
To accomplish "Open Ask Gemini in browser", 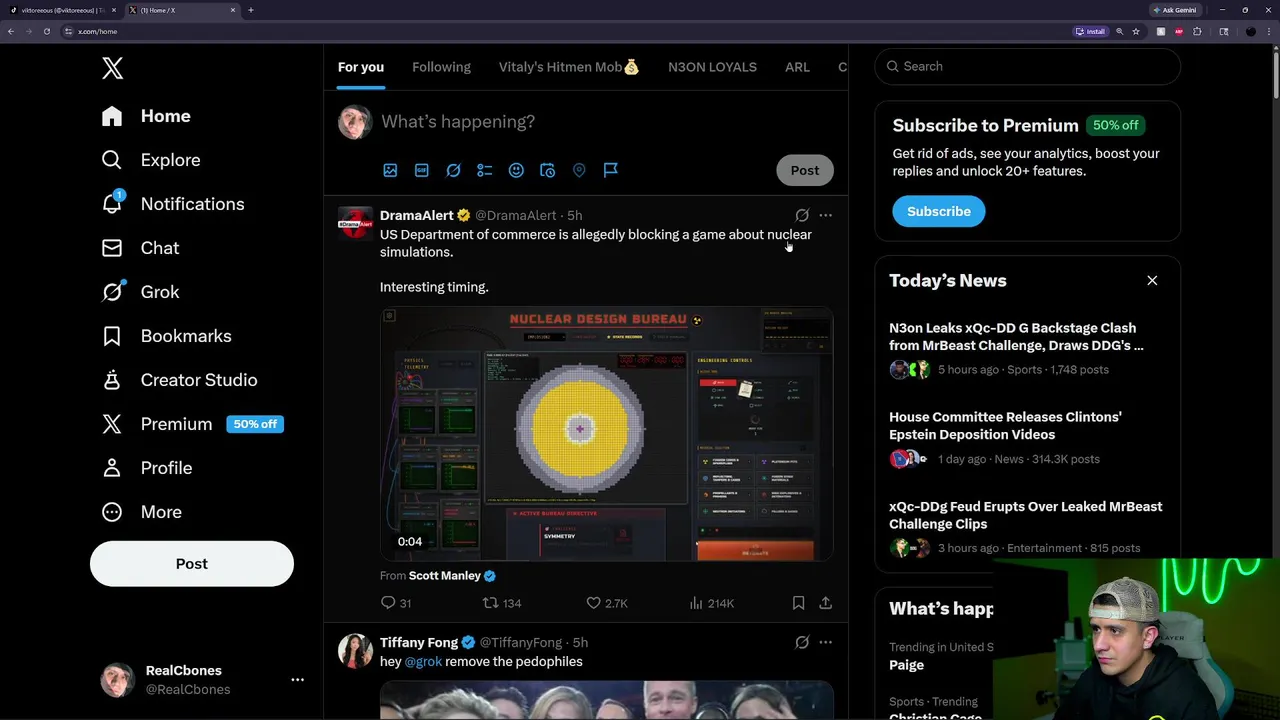I will pyautogui.click(x=1175, y=10).
